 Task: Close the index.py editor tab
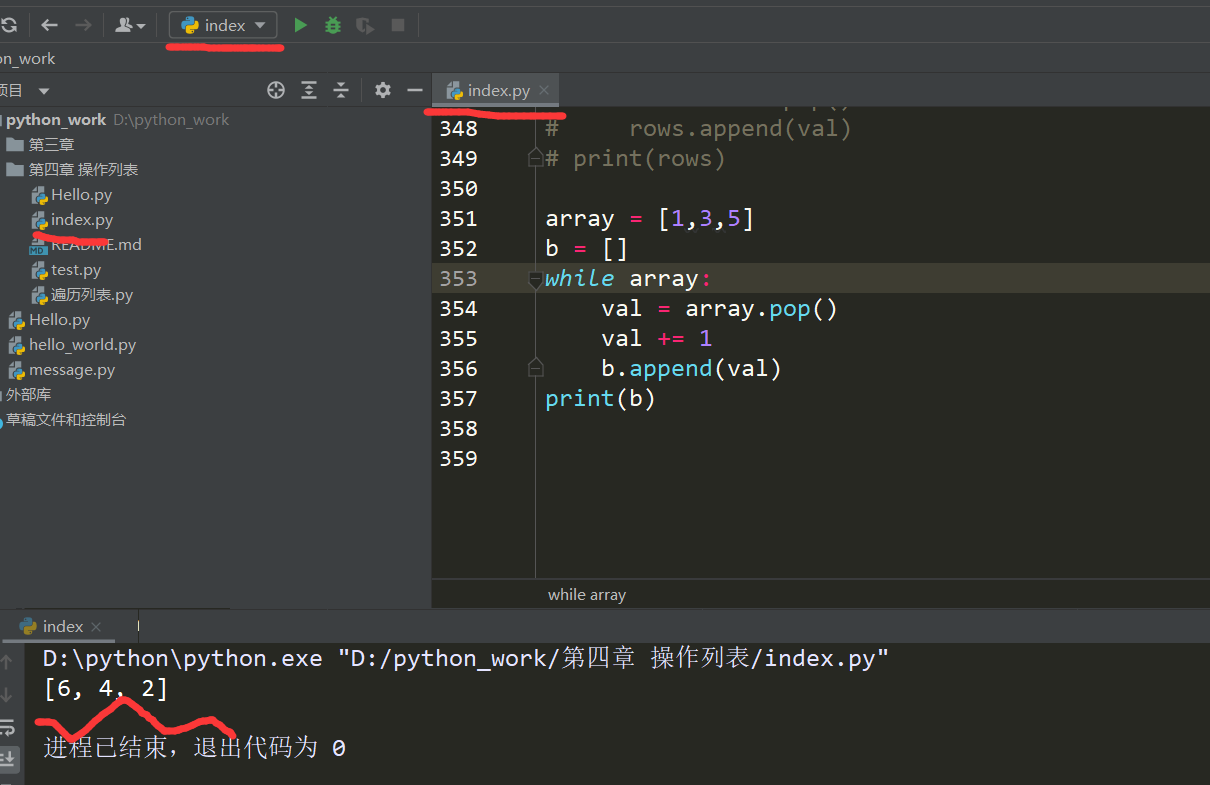[544, 90]
